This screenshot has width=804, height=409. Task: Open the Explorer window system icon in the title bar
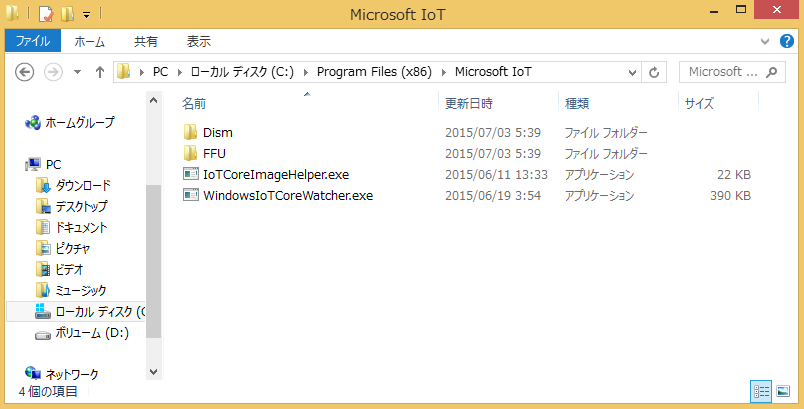coord(13,13)
